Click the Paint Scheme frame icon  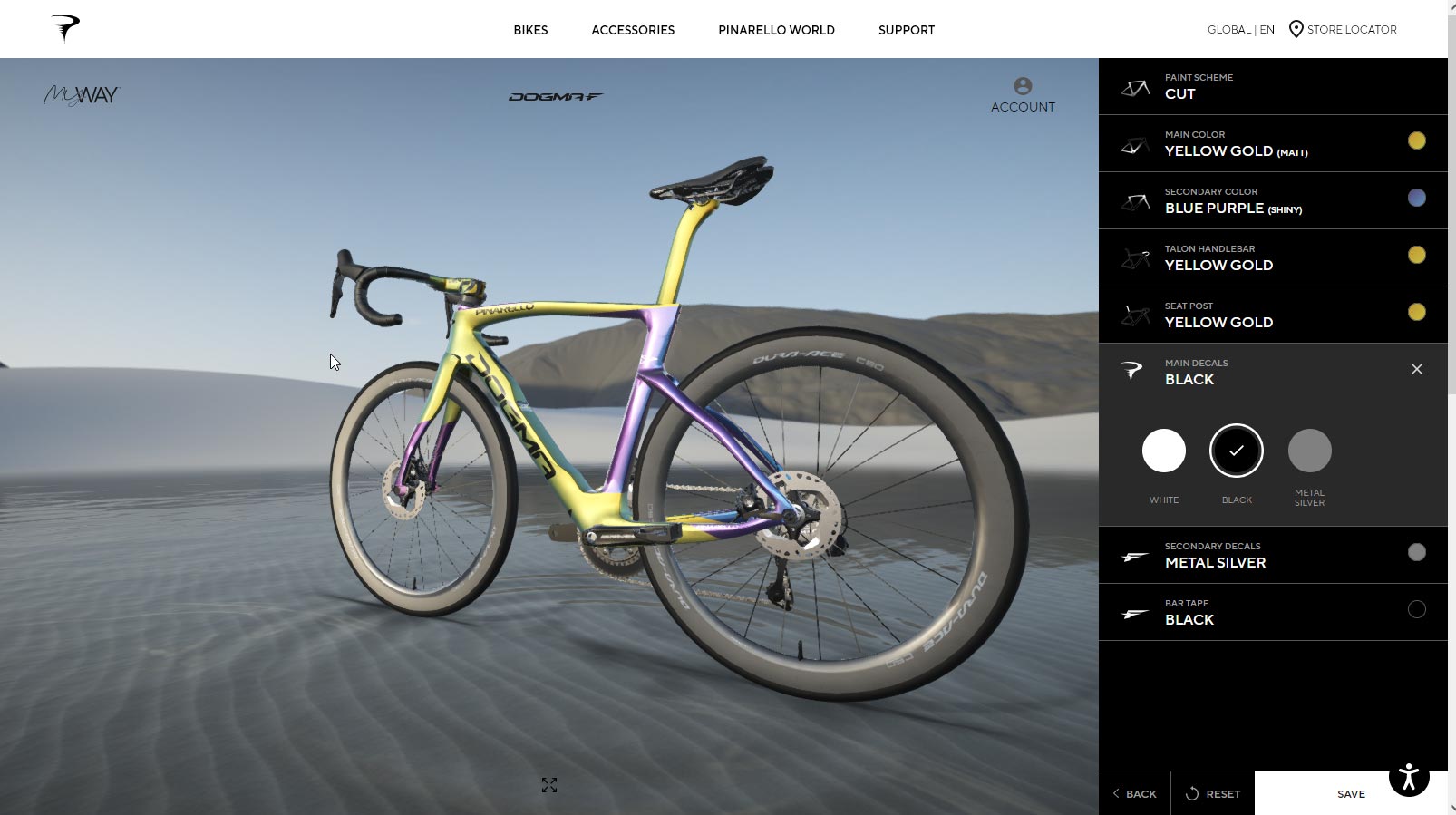coord(1135,88)
